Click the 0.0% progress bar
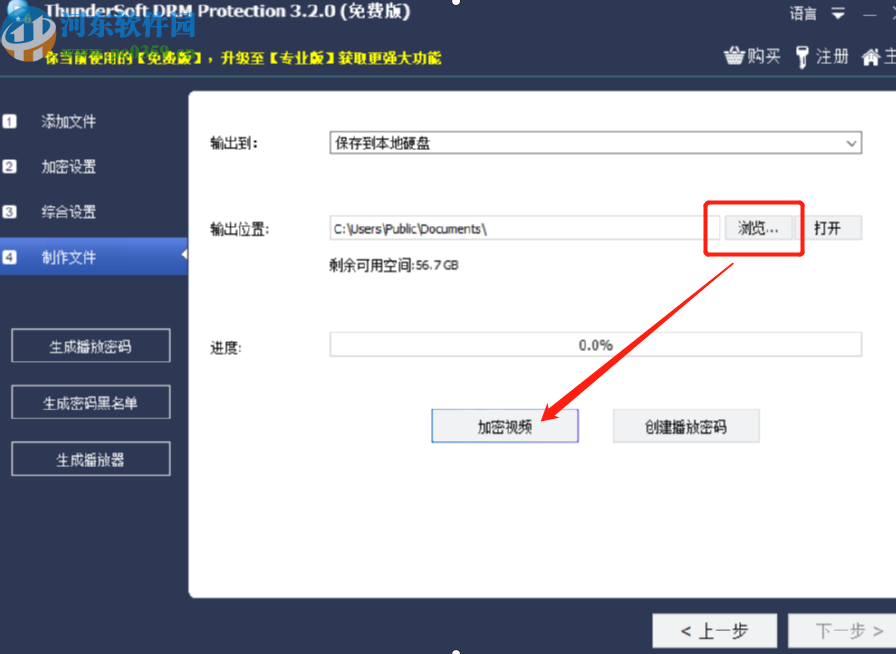Screen dimensions: 896x654 594,343
